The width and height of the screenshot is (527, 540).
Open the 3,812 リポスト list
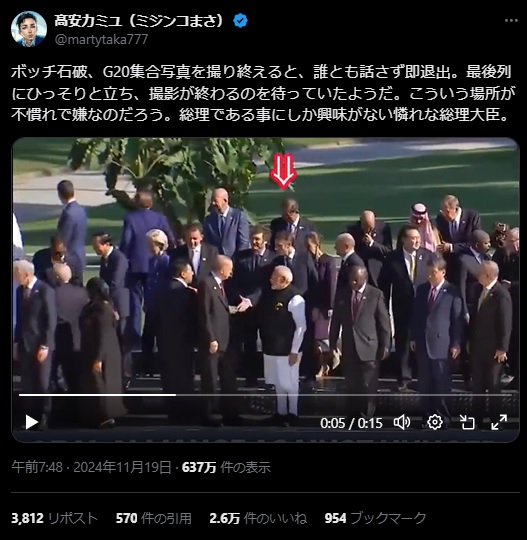click(54, 518)
